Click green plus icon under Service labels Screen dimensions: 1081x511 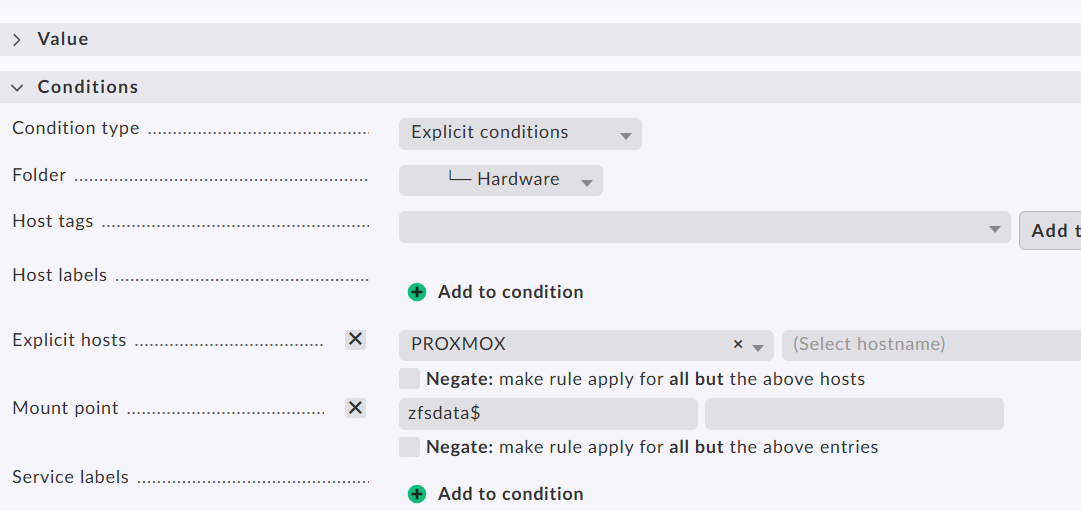(417, 494)
